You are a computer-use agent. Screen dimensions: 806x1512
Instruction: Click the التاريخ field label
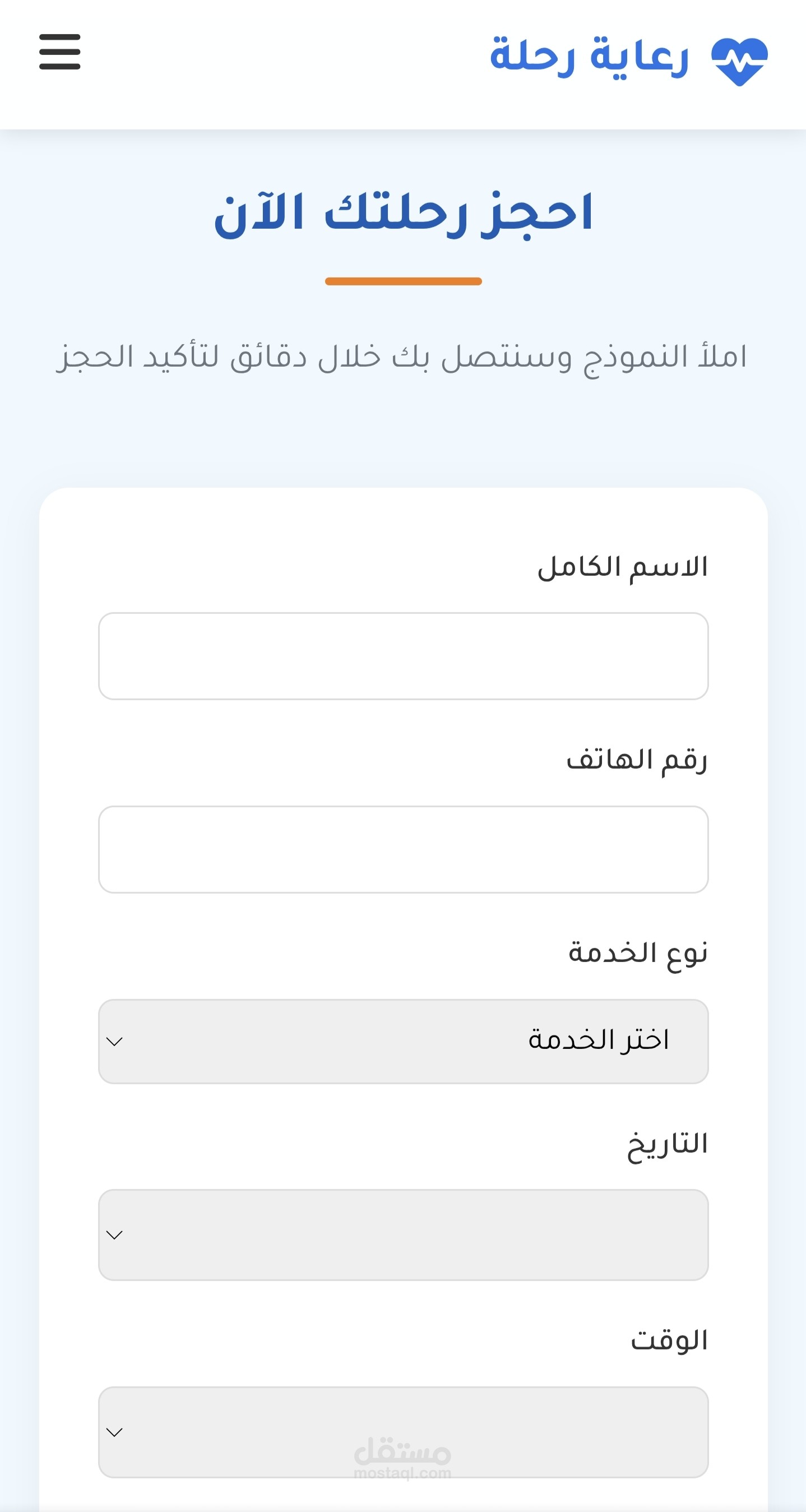pyautogui.click(x=668, y=1145)
